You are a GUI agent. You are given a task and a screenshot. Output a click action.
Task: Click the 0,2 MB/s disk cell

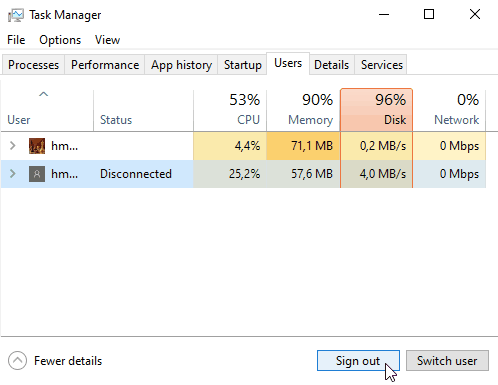click(376, 146)
